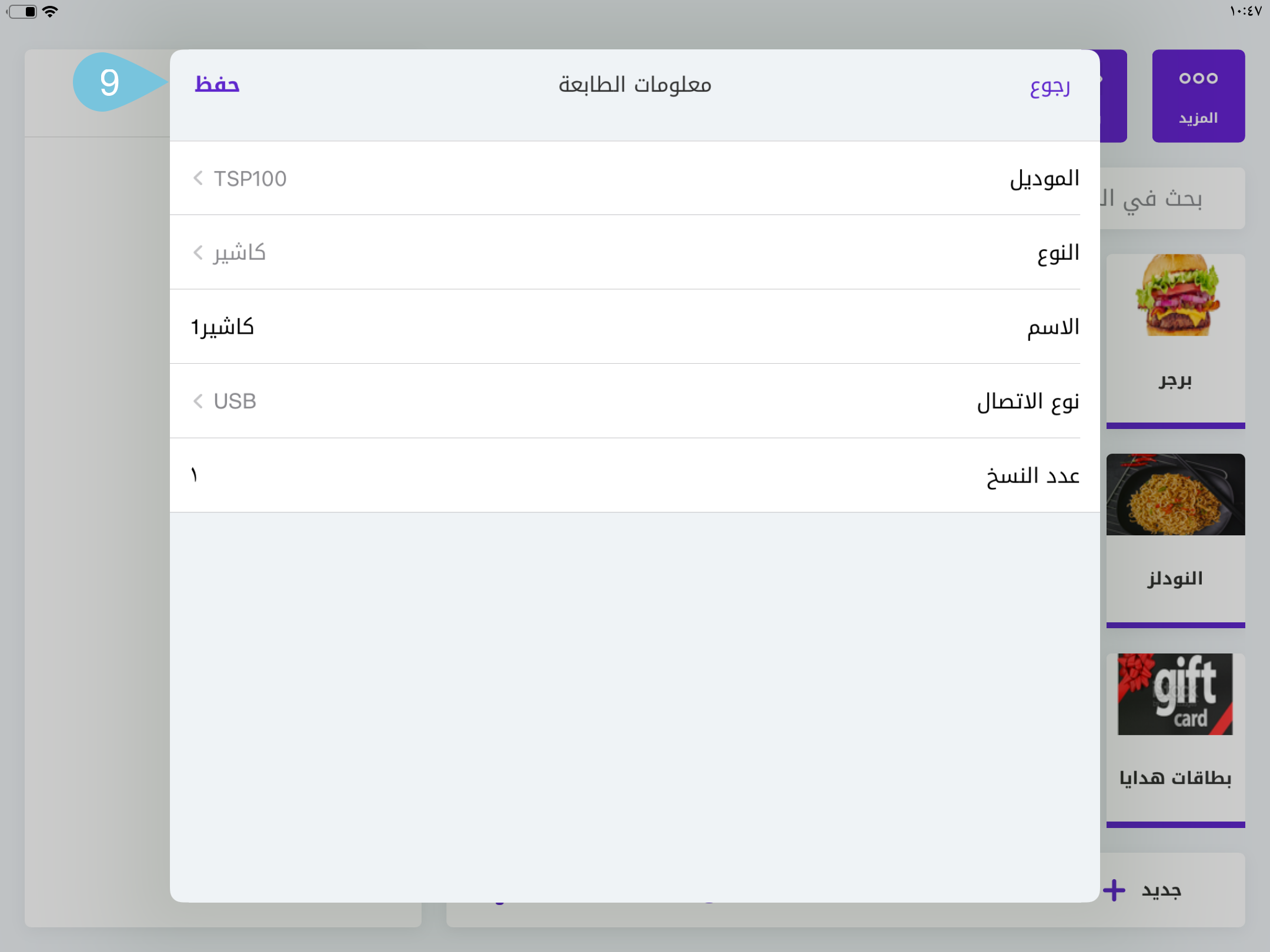Viewport: 1270px width, 952px height.
Task: Click the search field بحث في
Action: 1171,199
